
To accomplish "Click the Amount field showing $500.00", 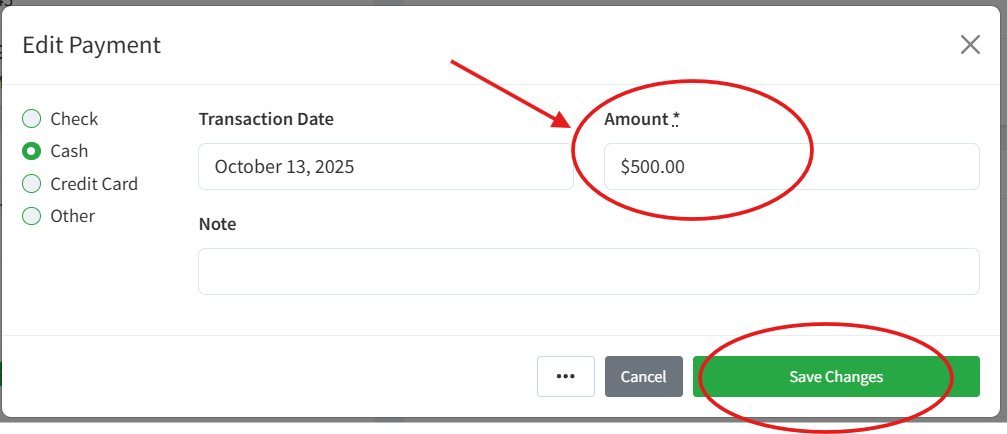I will point(790,167).
